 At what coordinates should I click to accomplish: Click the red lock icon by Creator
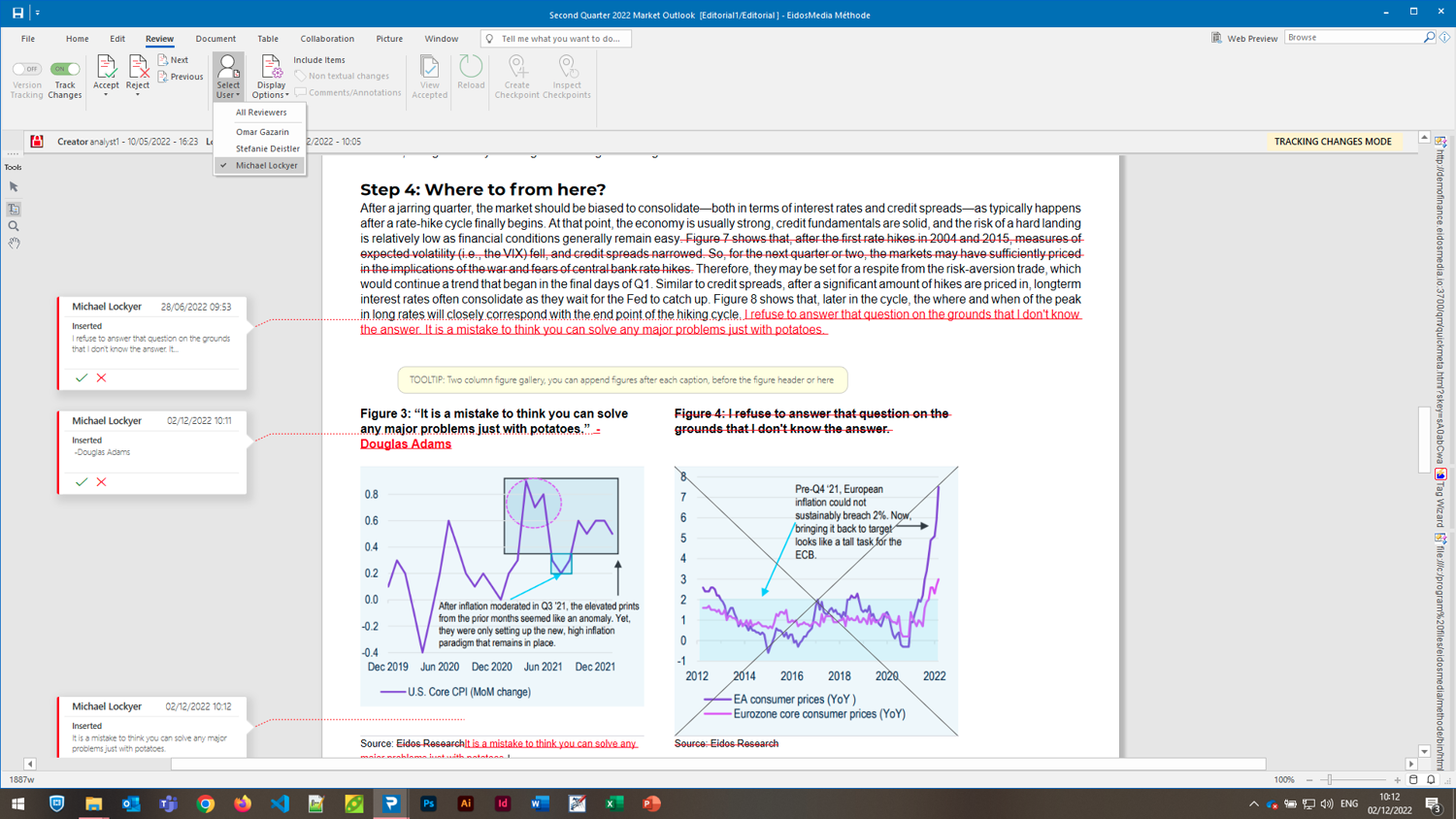tap(37, 142)
